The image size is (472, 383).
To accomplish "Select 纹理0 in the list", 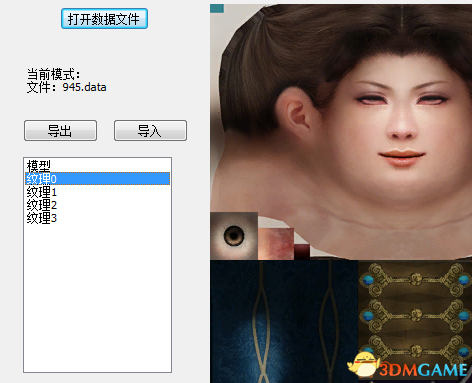I will (97, 179).
